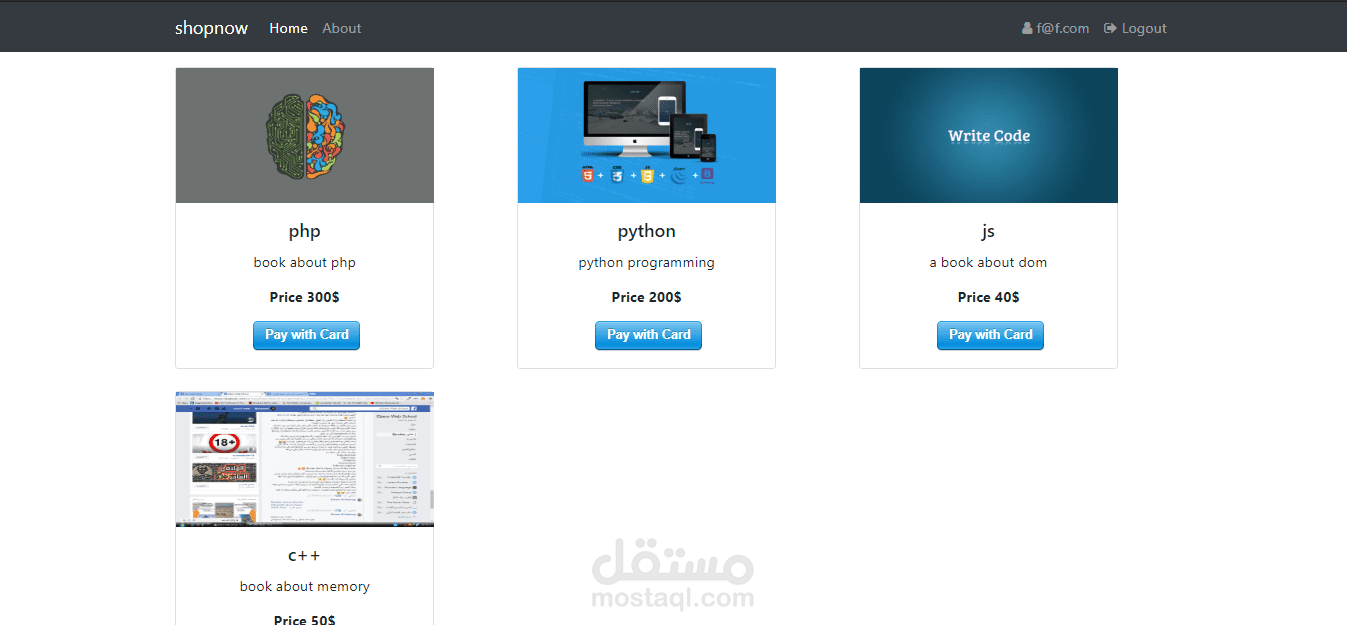The image size is (1347, 625).
Task: Select the python product title
Action: [x=647, y=232]
